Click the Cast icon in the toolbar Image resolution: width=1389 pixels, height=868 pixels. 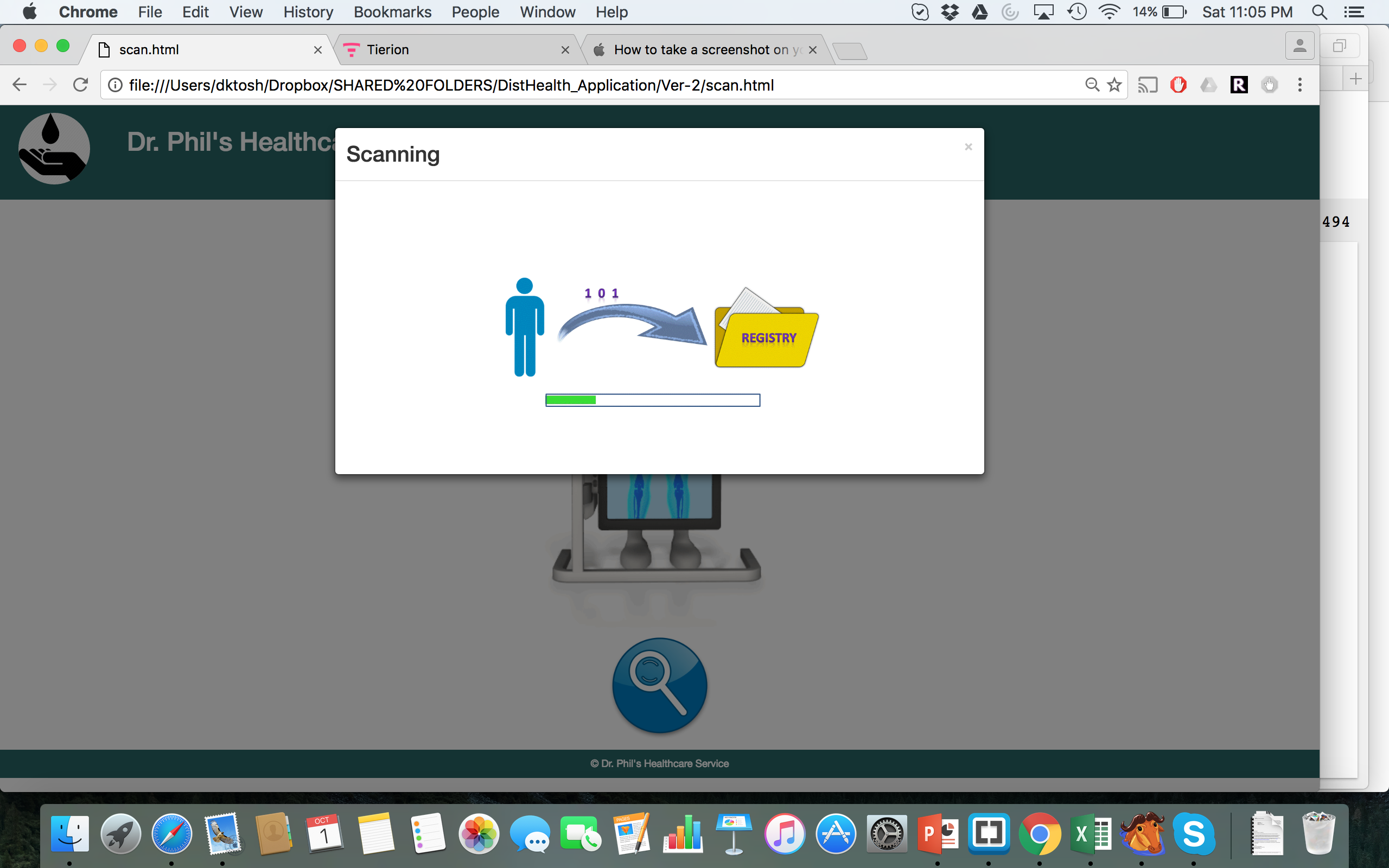tap(1148, 85)
